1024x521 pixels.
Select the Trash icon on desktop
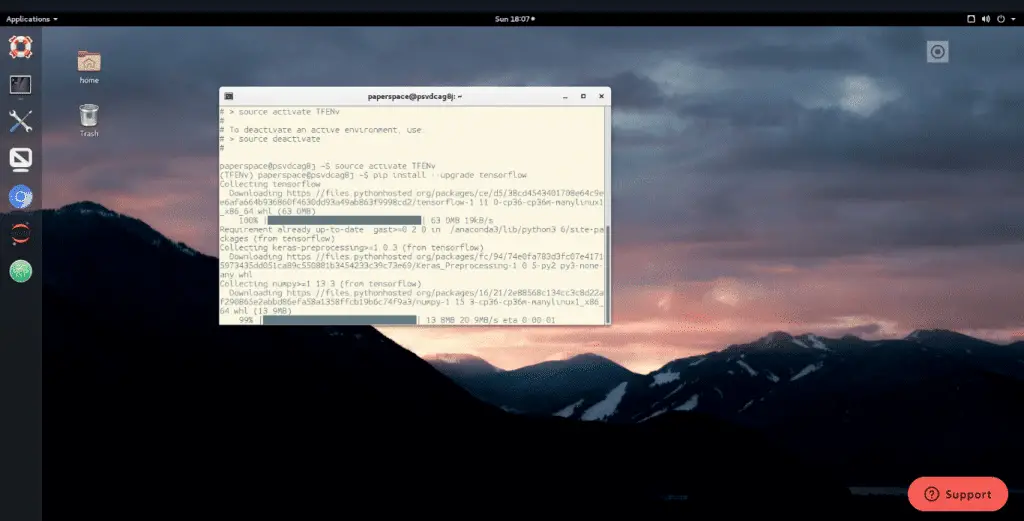[89, 119]
